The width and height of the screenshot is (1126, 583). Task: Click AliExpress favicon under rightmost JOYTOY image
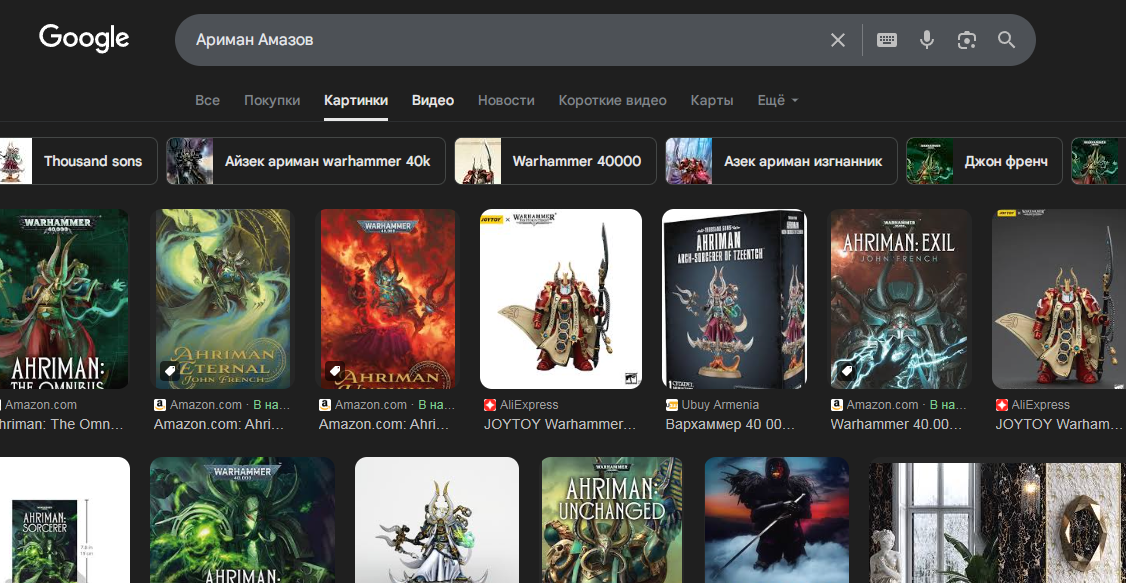click(1002, 405)
